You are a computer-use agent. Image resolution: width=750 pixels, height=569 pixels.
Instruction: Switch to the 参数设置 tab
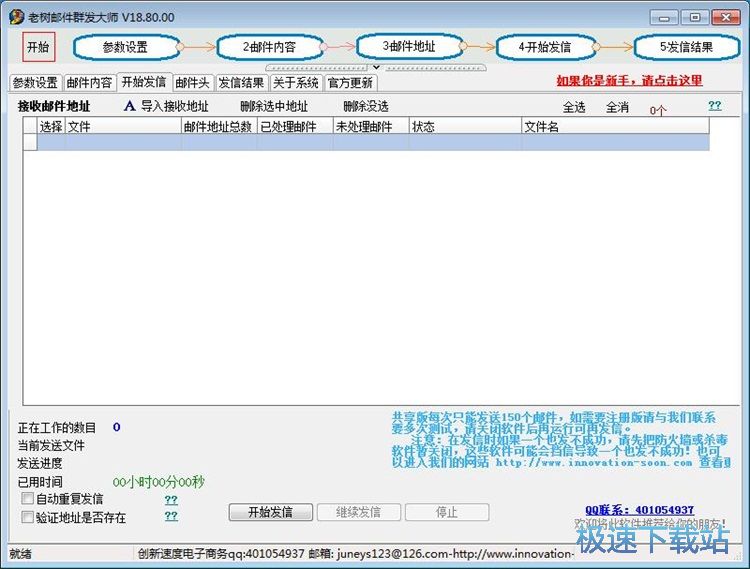(35, 83)
